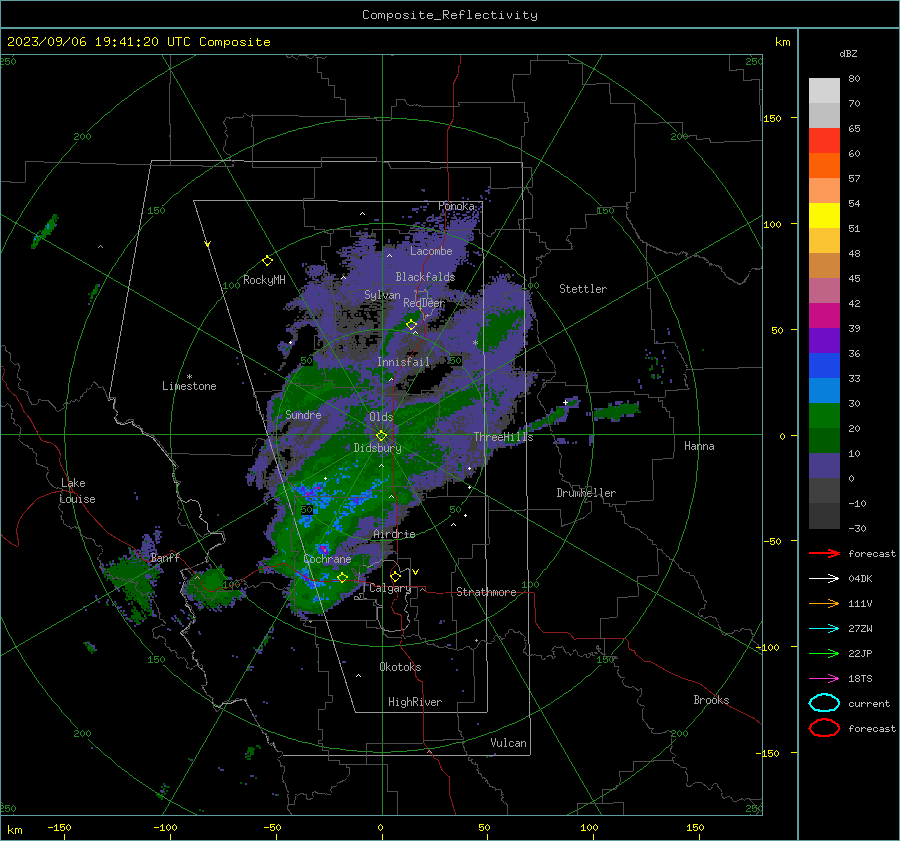Click the red 'forecast' ellipse in legend
Image resolution: width=900 pixels, height=841 pixels.
click(x=824, y=728)
